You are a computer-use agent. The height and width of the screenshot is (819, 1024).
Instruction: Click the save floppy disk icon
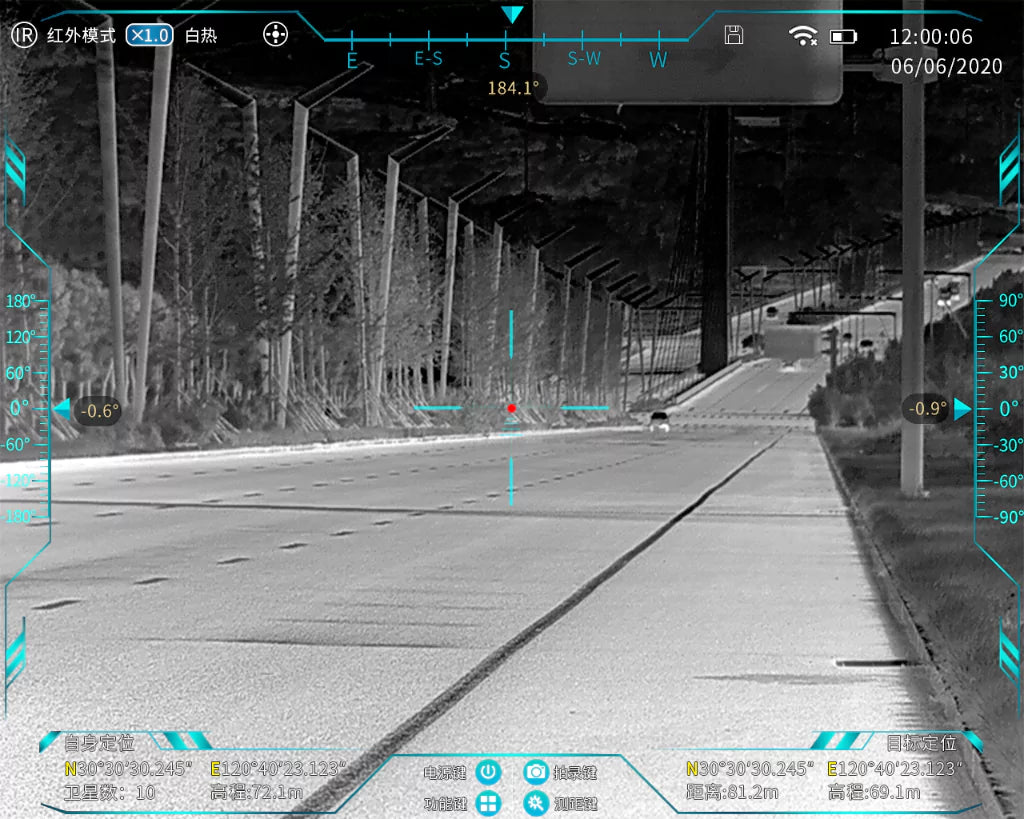click(734, 35)
